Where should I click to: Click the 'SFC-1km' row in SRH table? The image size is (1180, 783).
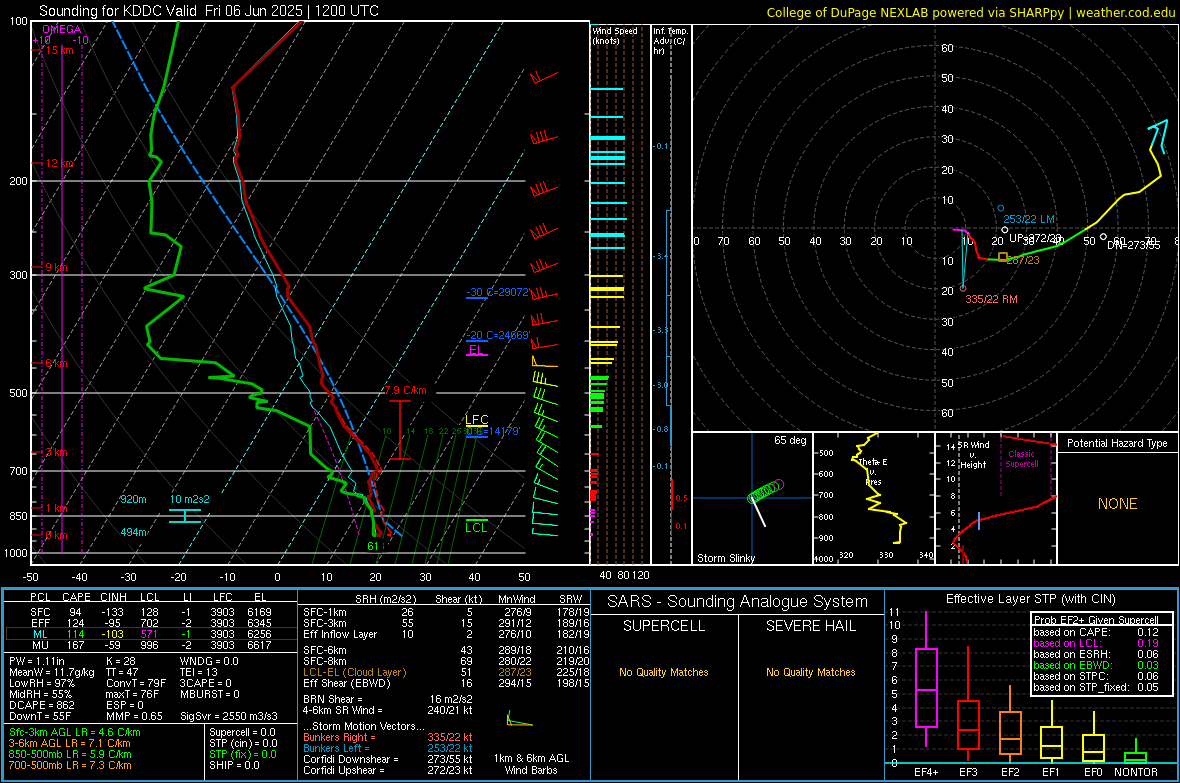(446, 612)
